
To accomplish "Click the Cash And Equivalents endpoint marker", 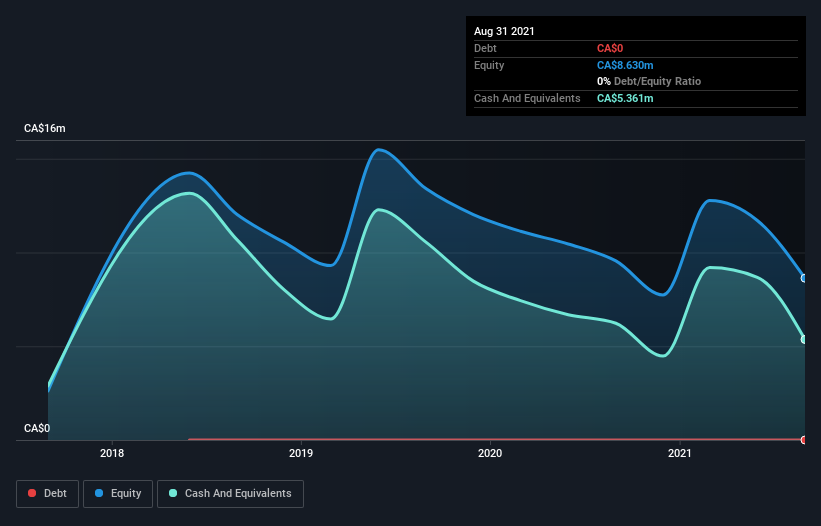I will [x=804, y=339].
